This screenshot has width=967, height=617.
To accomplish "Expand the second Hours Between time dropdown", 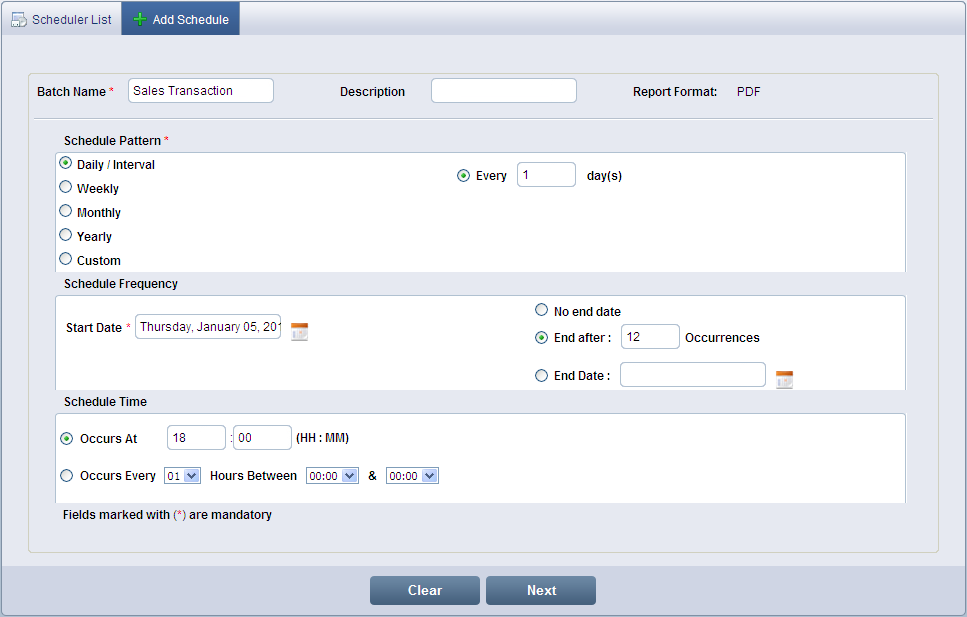I will tap(412, 476).
